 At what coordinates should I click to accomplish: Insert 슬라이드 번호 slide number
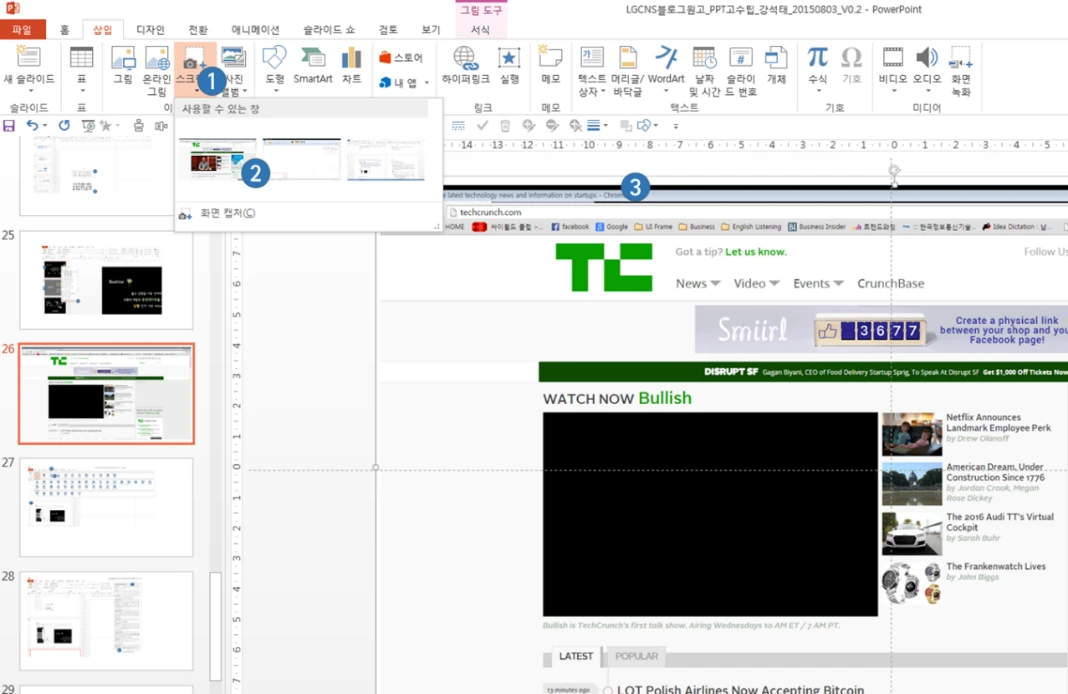(741, 71)
